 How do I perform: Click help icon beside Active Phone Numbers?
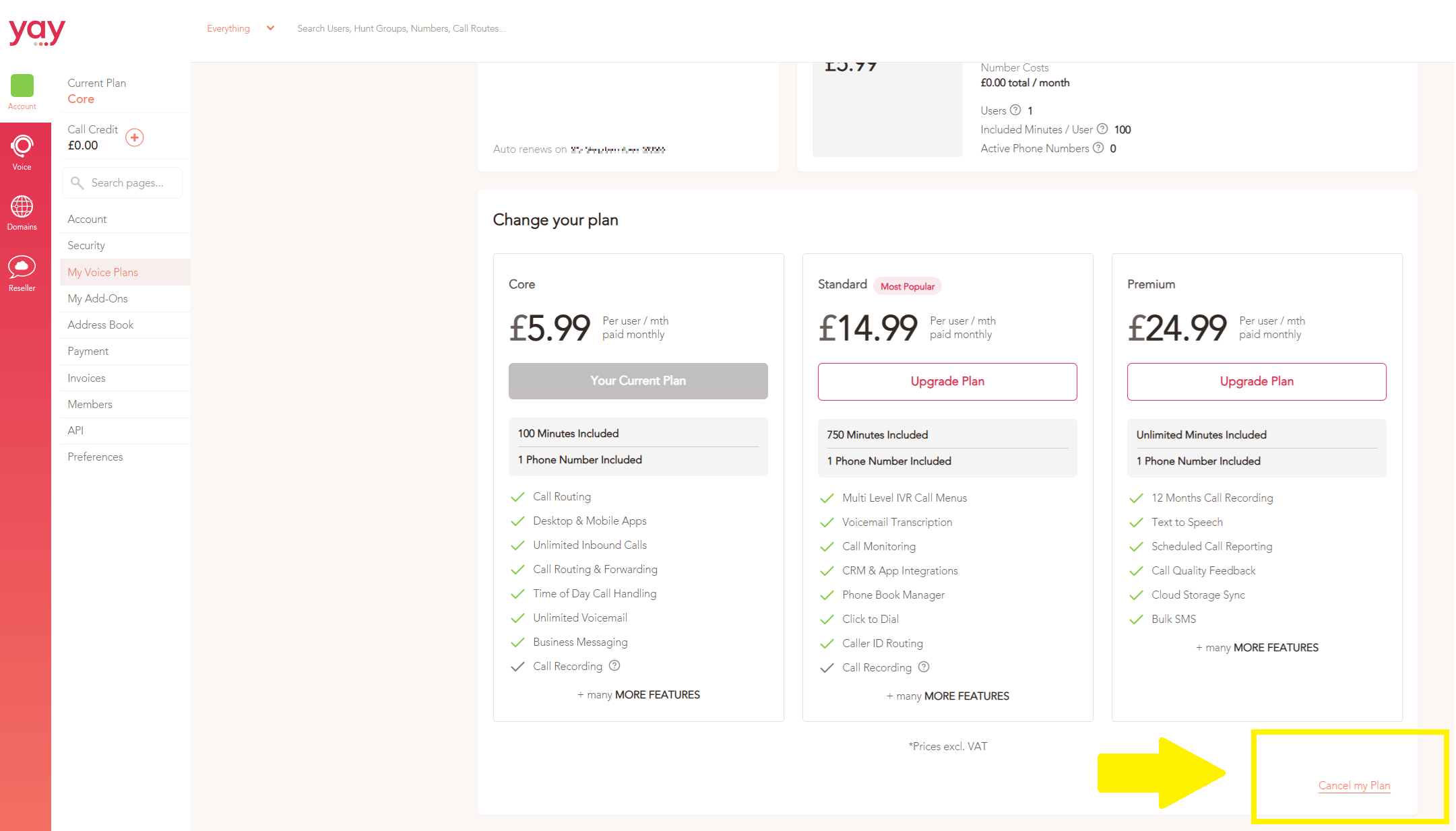pos(1098,147)
